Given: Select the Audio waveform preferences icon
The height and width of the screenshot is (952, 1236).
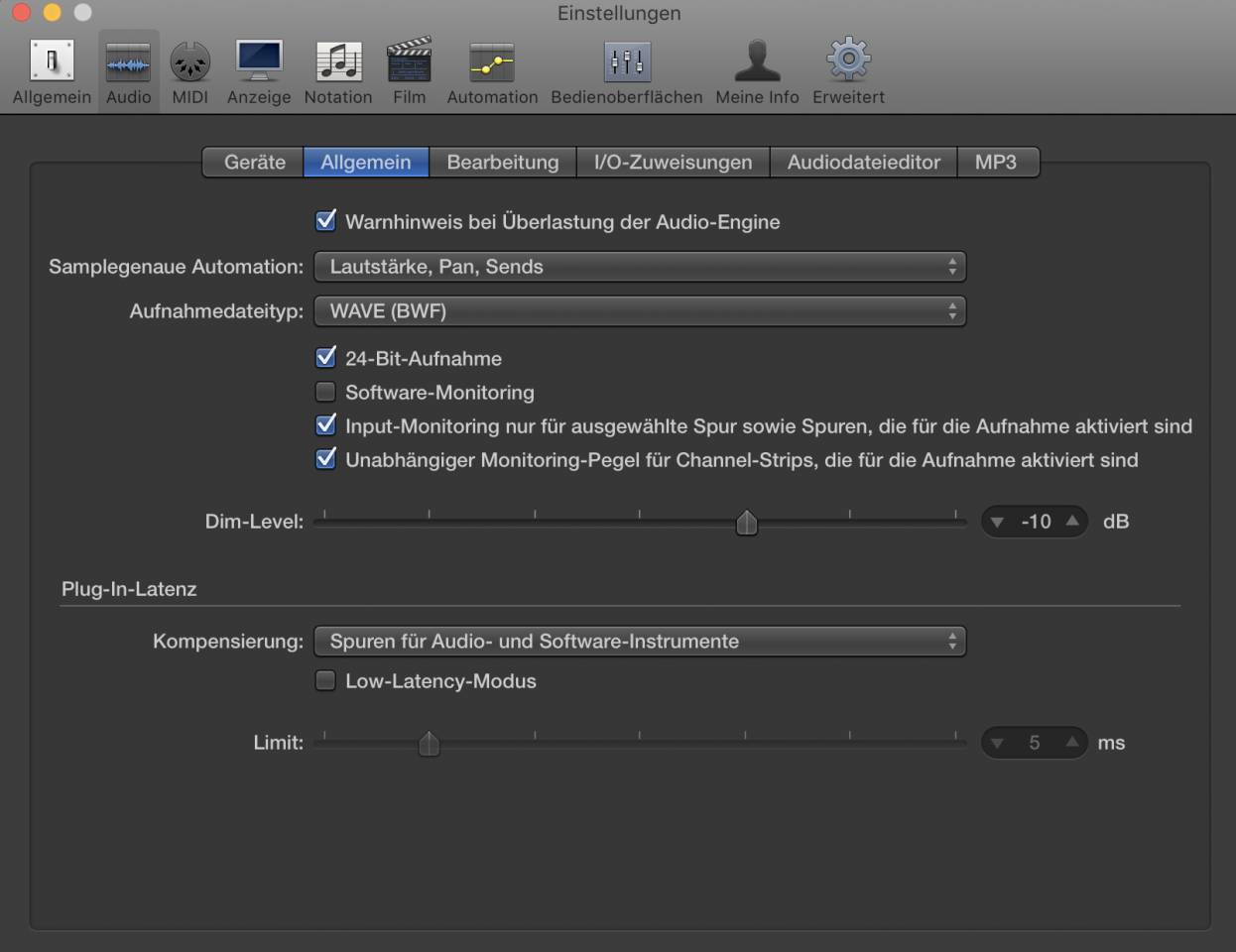Looking at the screenshot, I should coord(129,61).
